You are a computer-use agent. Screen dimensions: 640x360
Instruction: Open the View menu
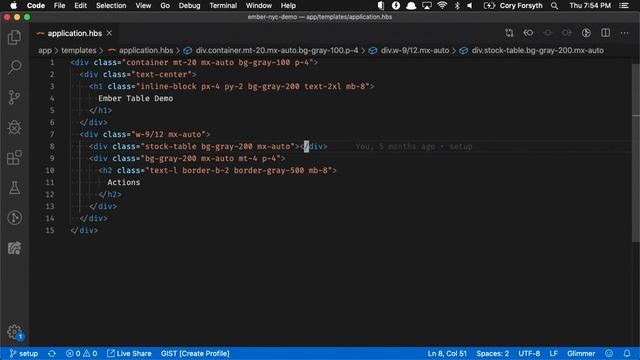143,6
